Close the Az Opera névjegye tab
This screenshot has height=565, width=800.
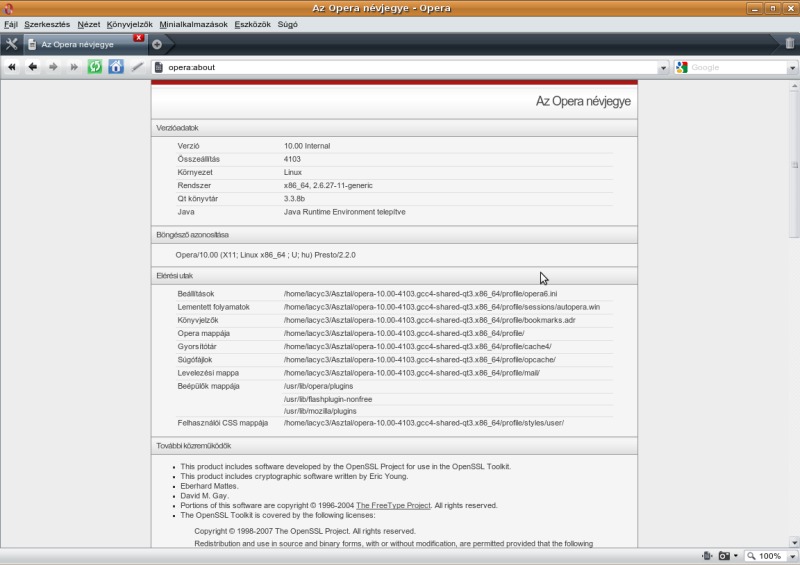[138, 38]
